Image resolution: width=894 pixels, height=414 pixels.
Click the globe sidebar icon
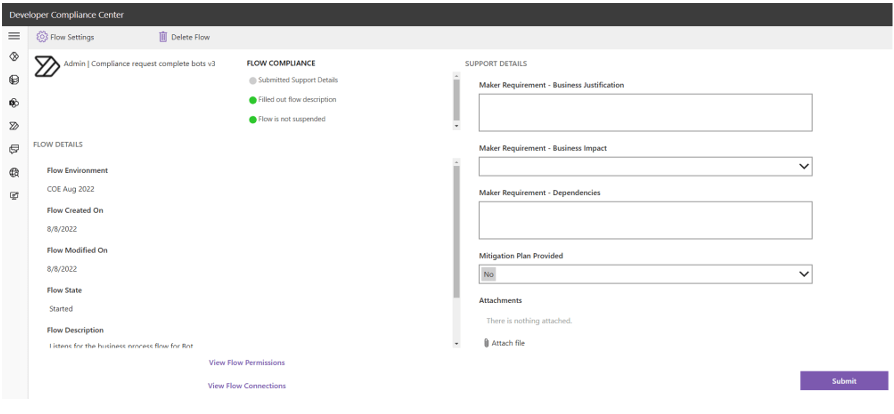click(14, 172)
